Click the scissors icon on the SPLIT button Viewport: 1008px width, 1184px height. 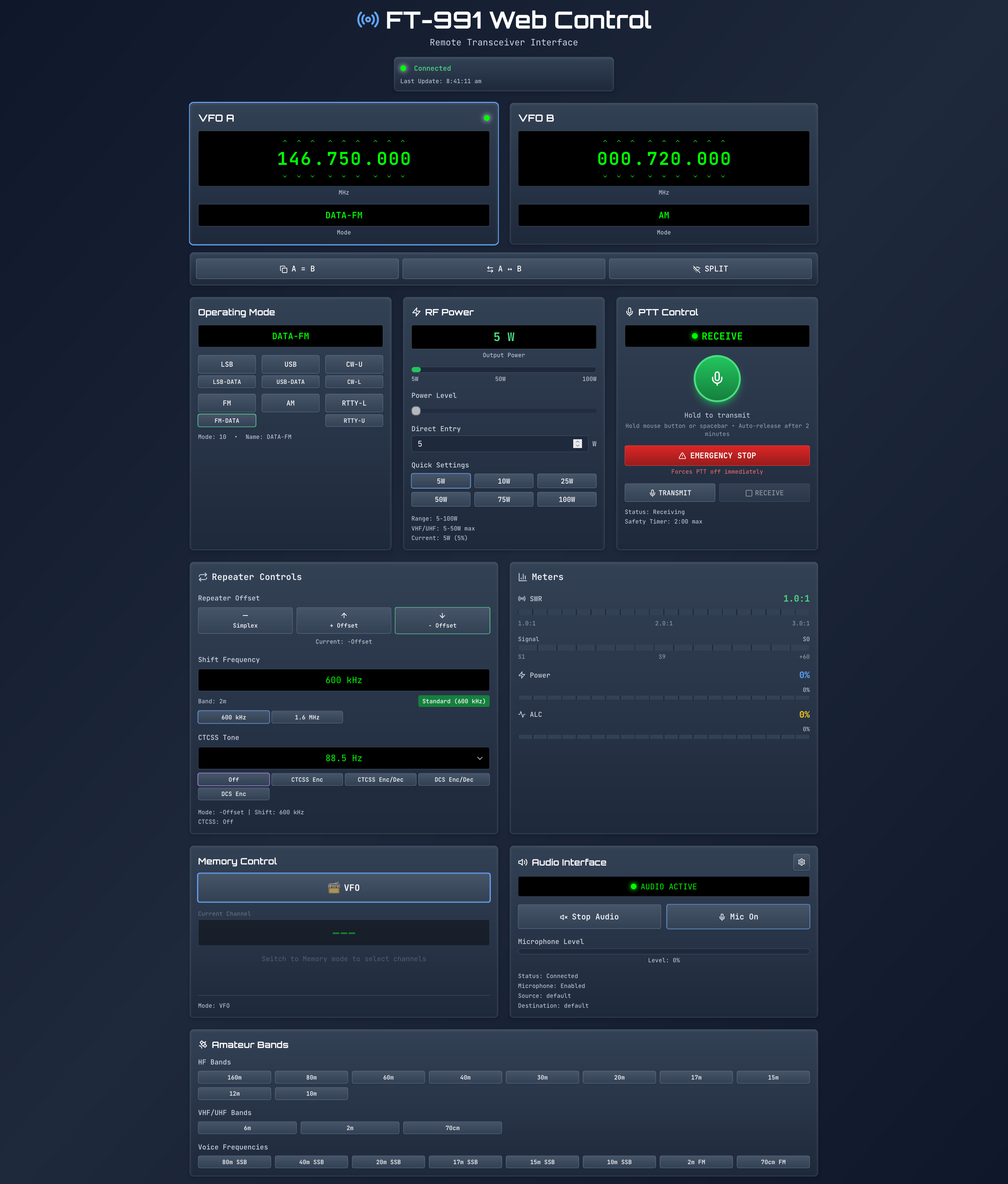[x=696, y=269]
